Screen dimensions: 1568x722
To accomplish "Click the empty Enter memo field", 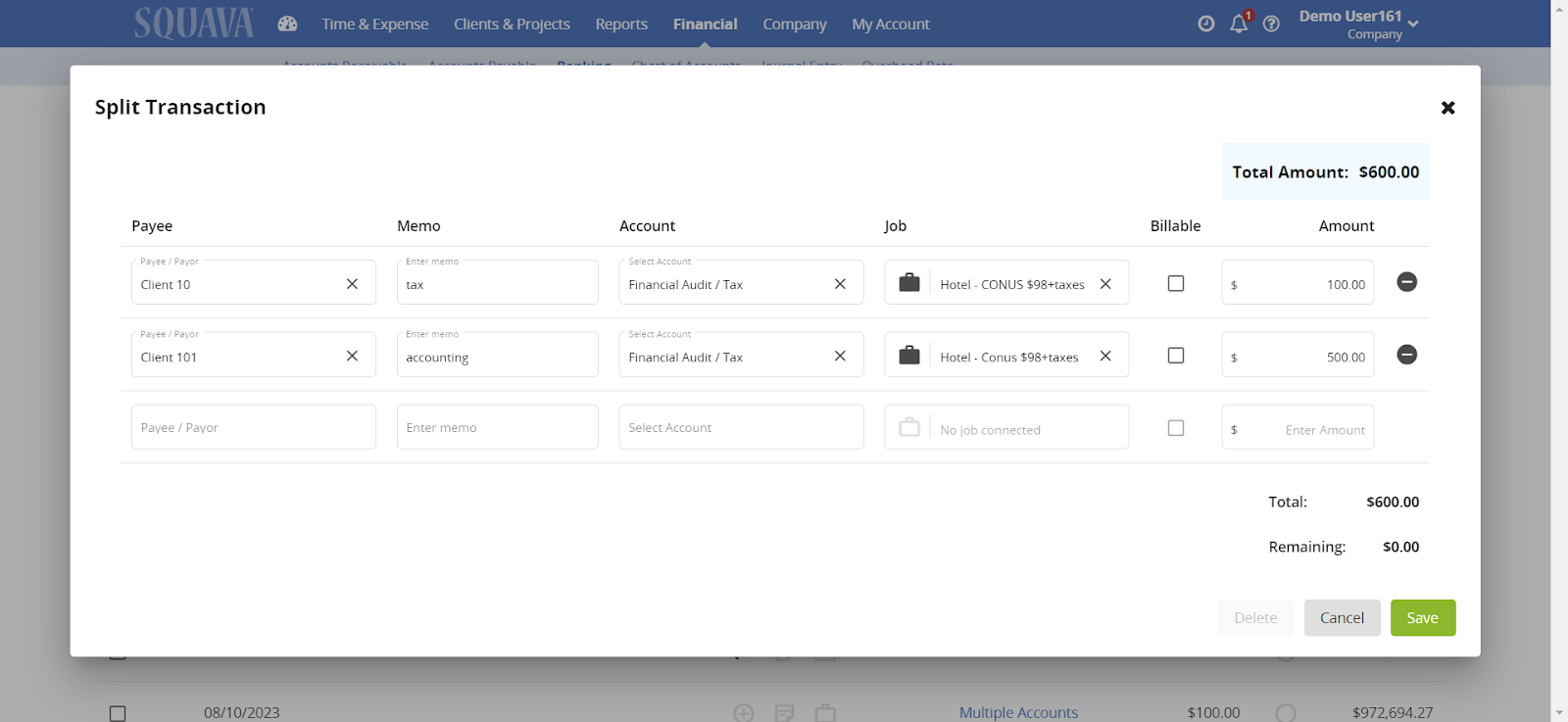I will pos(498,427).
